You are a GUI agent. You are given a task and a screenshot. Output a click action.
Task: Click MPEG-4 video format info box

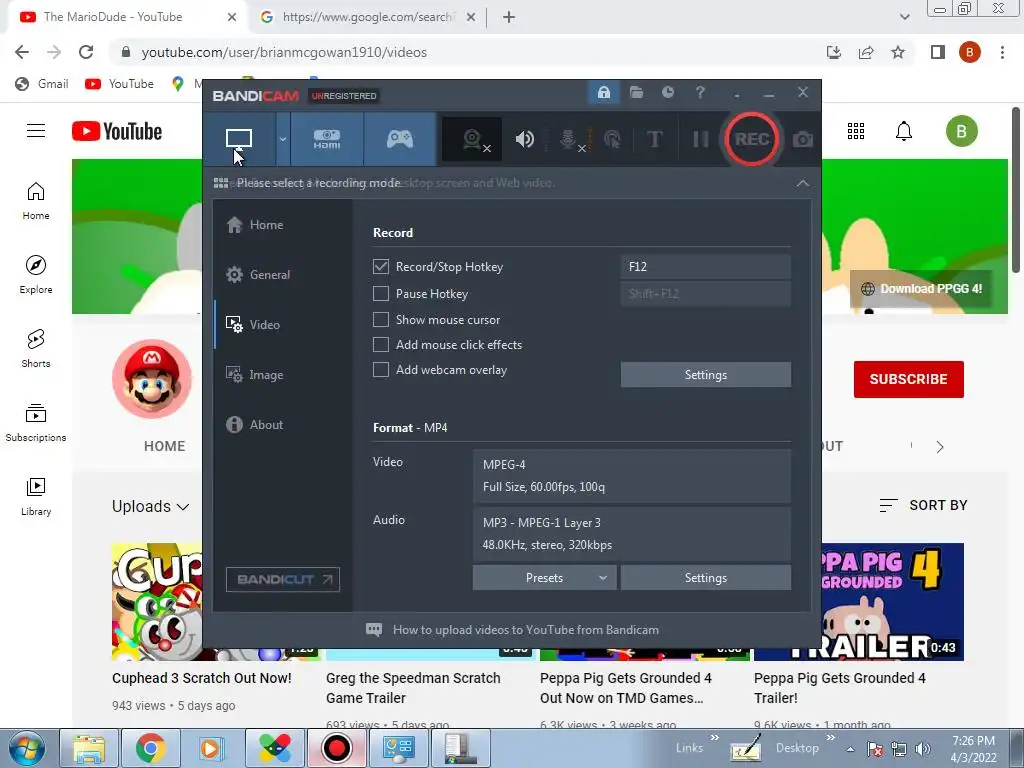pyautogui.click(x=632, y=475)
